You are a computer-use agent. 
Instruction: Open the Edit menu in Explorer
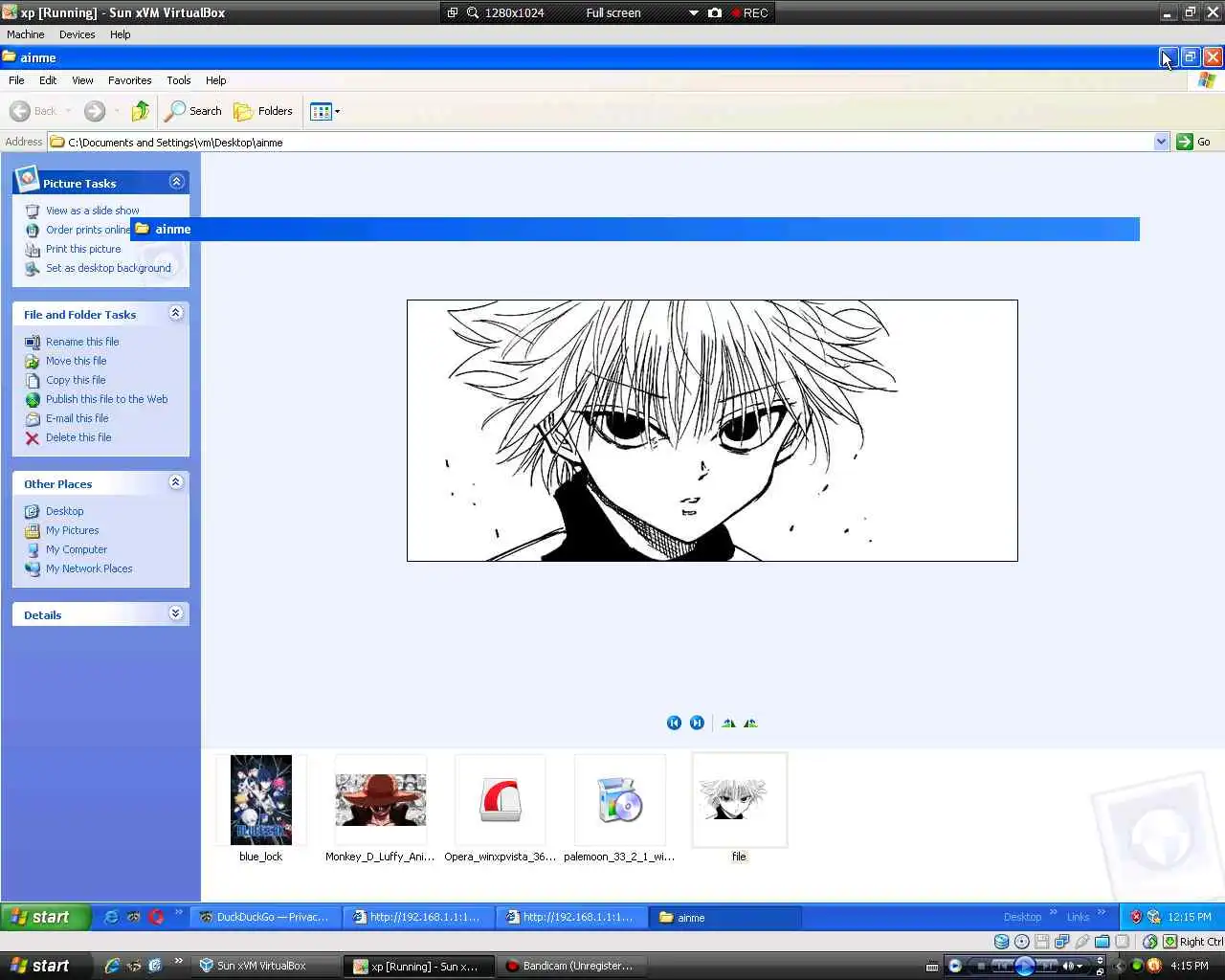(x=48, y=80)
